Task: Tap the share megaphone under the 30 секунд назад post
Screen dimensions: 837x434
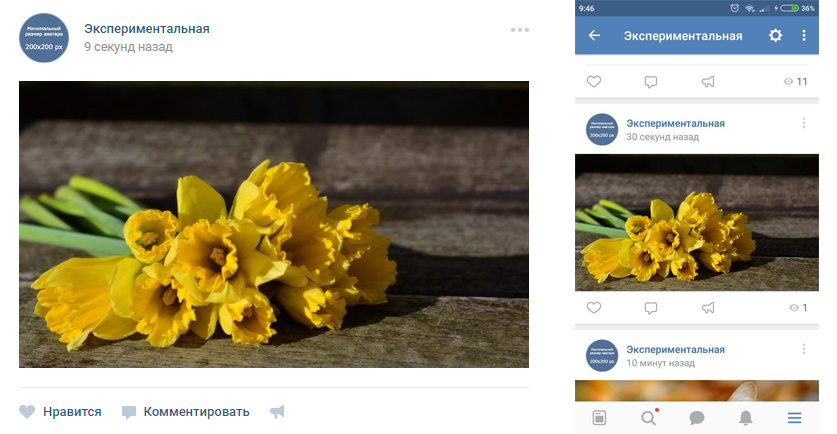Action: 708,308
